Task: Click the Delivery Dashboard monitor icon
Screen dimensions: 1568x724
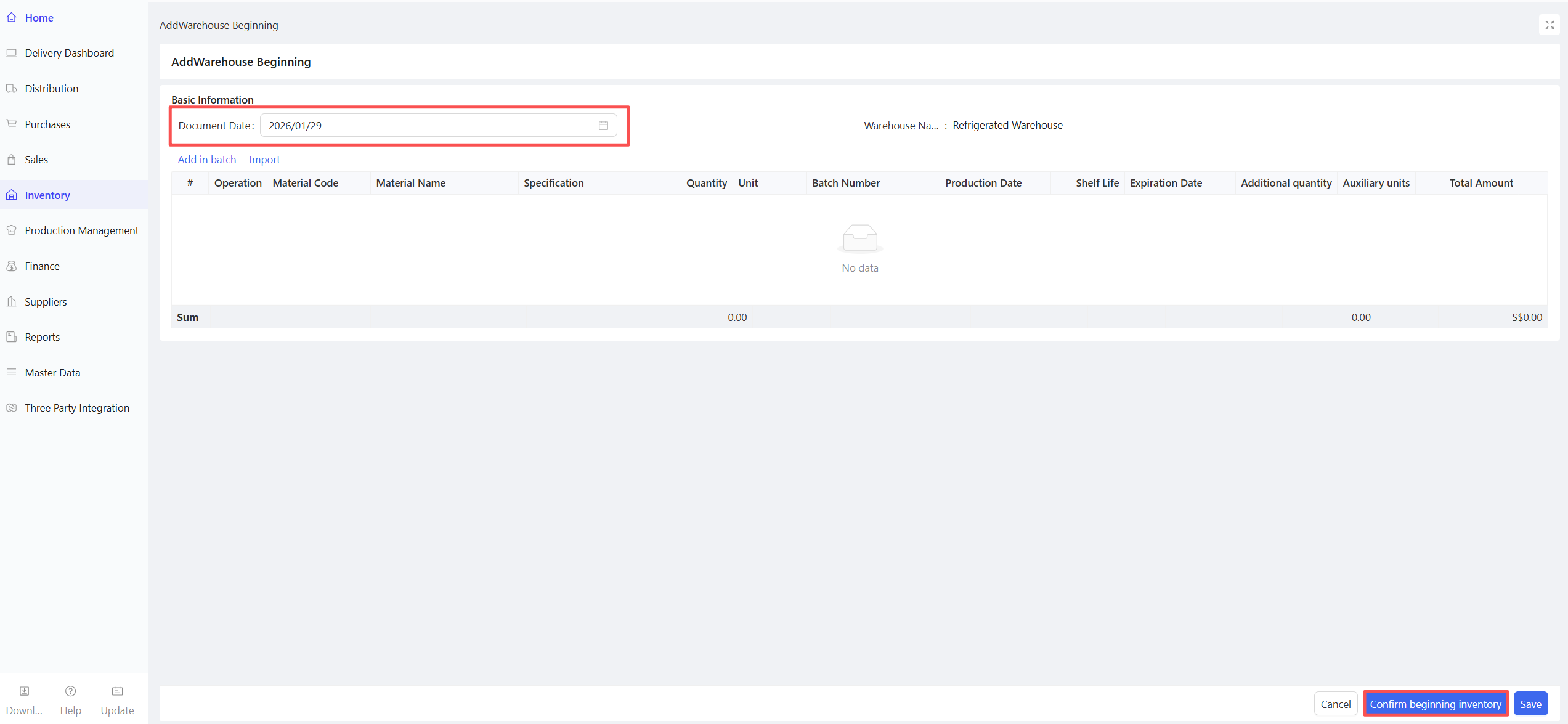Action: (x=11, y=53)
